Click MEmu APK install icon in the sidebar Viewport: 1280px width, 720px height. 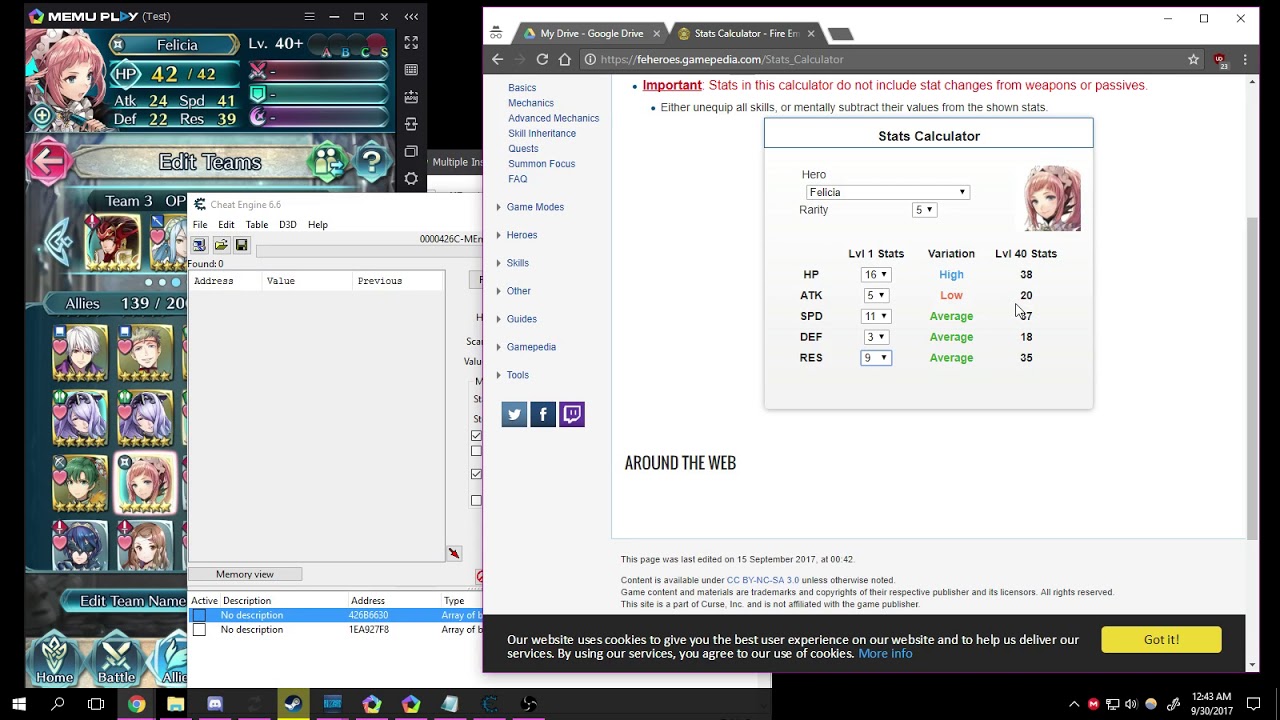(x=411, y=97)
